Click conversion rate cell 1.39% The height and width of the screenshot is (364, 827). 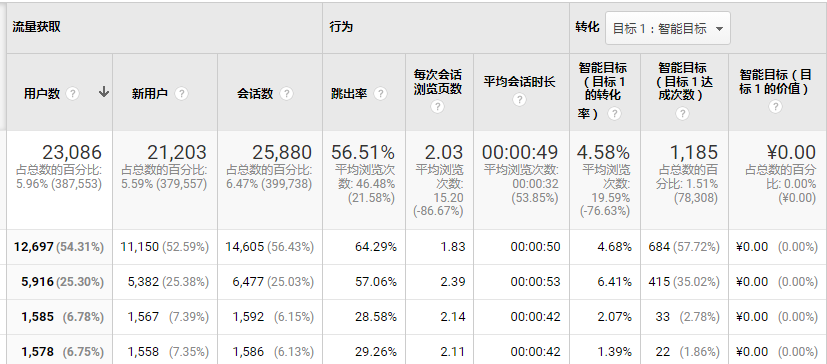click(614, 352)
